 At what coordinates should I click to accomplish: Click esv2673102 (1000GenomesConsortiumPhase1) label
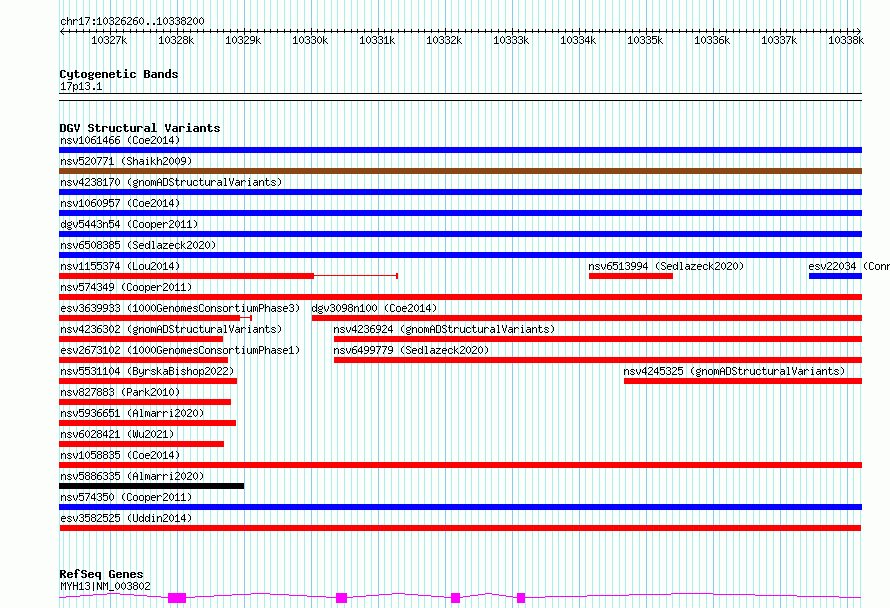click(x=179, y=350)
